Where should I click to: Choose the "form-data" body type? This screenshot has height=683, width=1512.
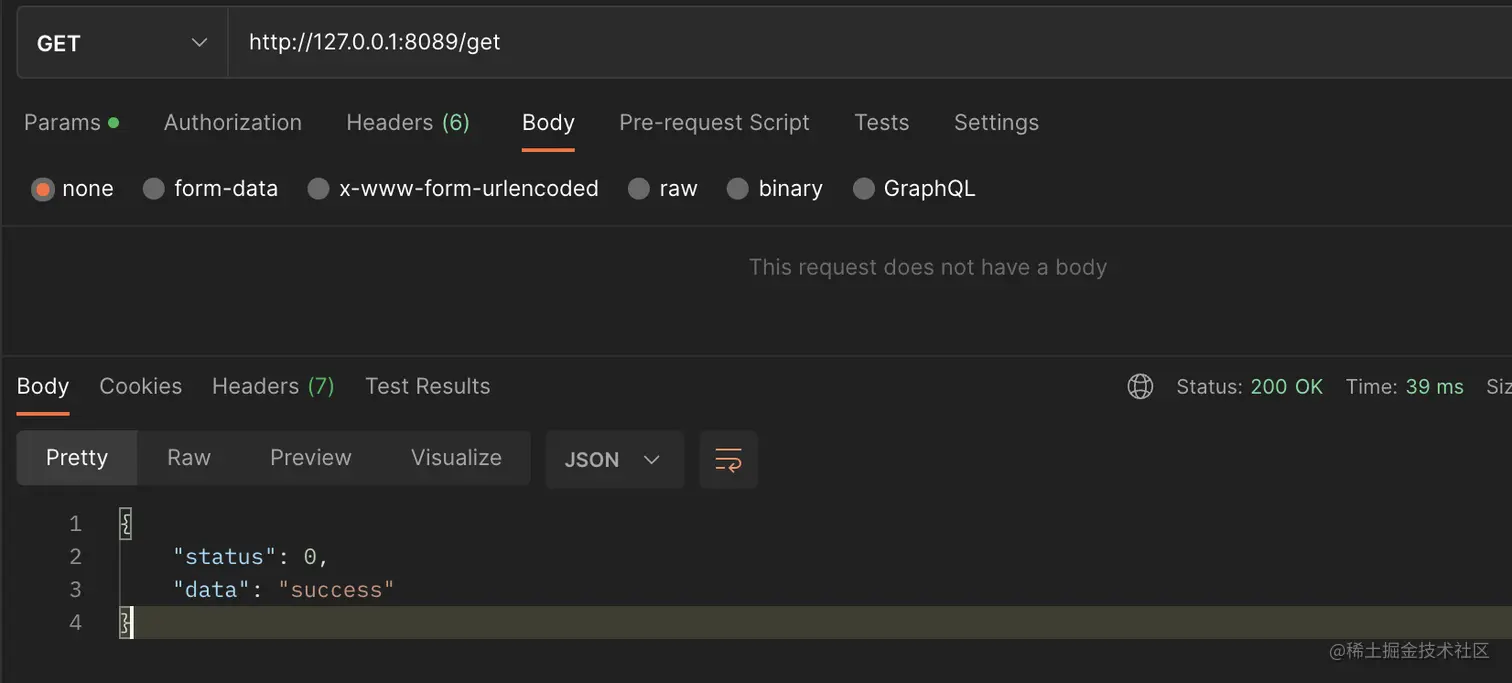point(211,188)
